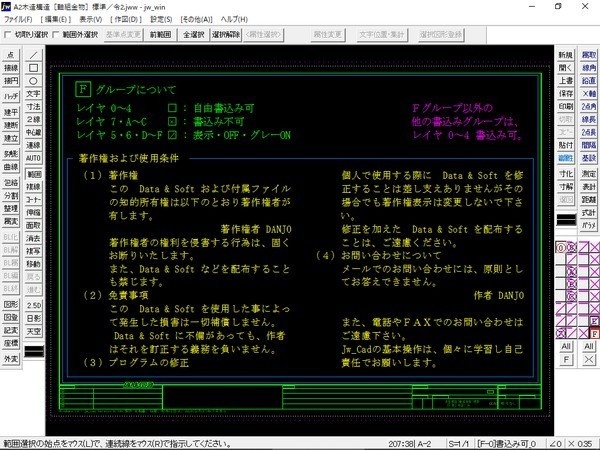
Task: Select the line (/) drawing tool
Action: pos(33,55)
